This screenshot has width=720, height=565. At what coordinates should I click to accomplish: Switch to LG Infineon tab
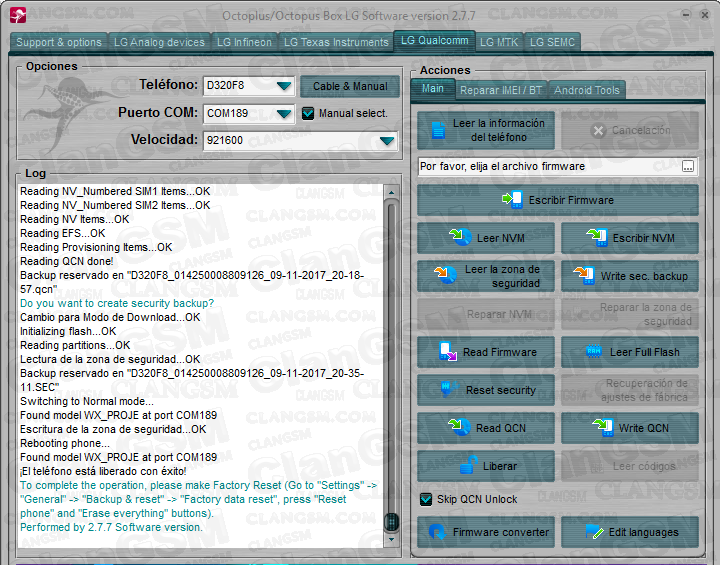coord(244,42)
